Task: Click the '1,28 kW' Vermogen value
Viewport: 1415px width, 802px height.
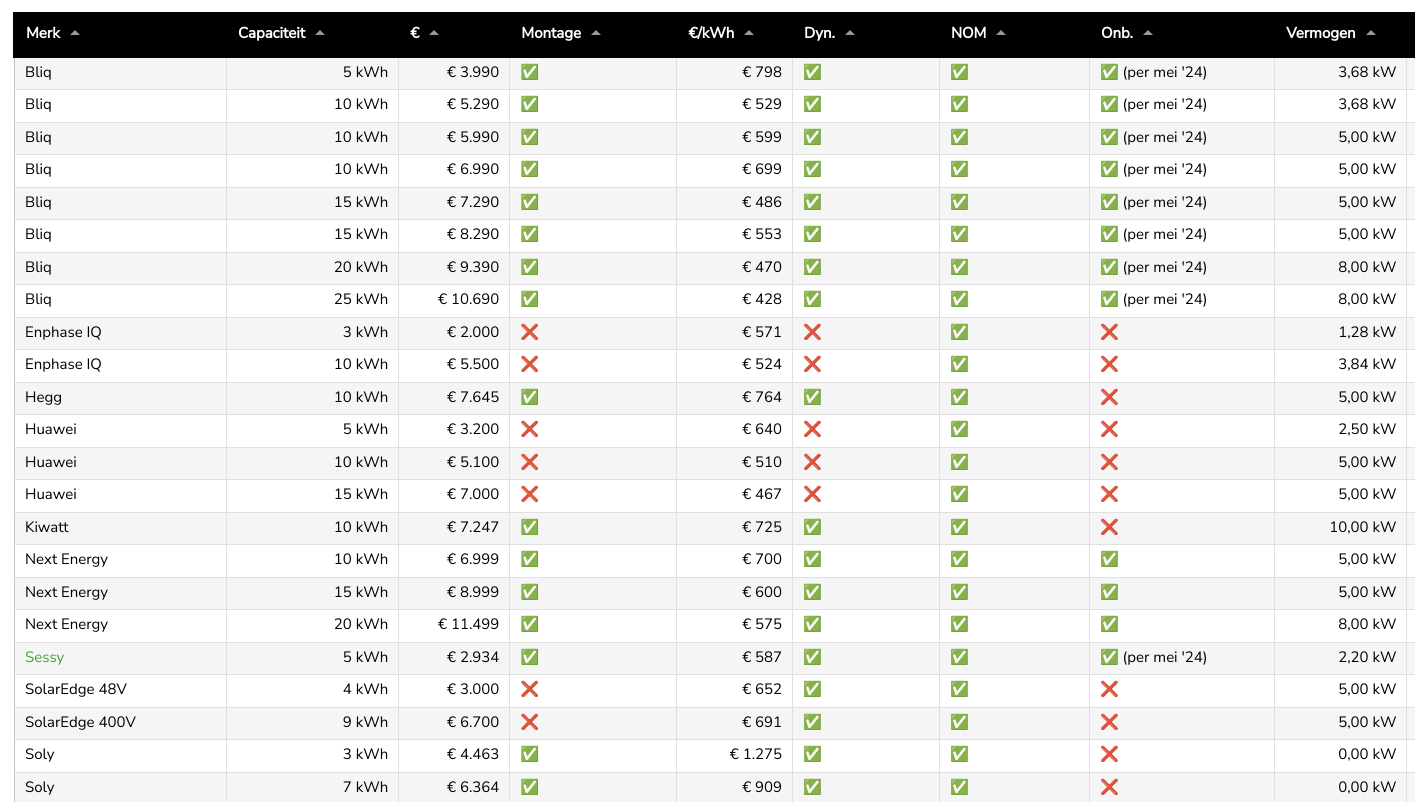Action: (x=1367, y=332)
